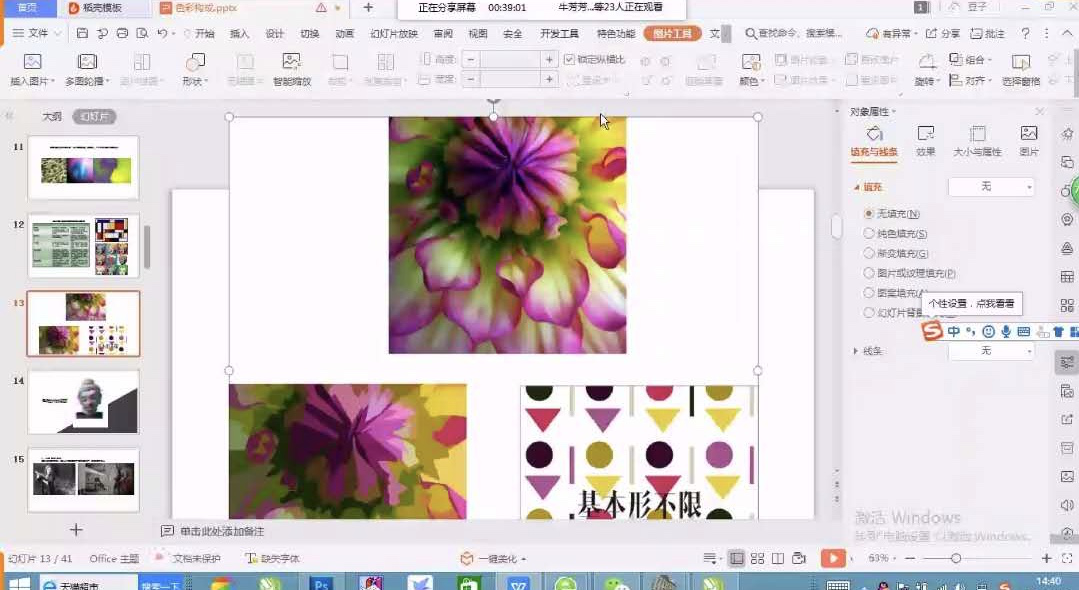Viewport: 1079px width, 590px height.
Task: Open WeChat from the taskbar
Action: click(617, 584)
